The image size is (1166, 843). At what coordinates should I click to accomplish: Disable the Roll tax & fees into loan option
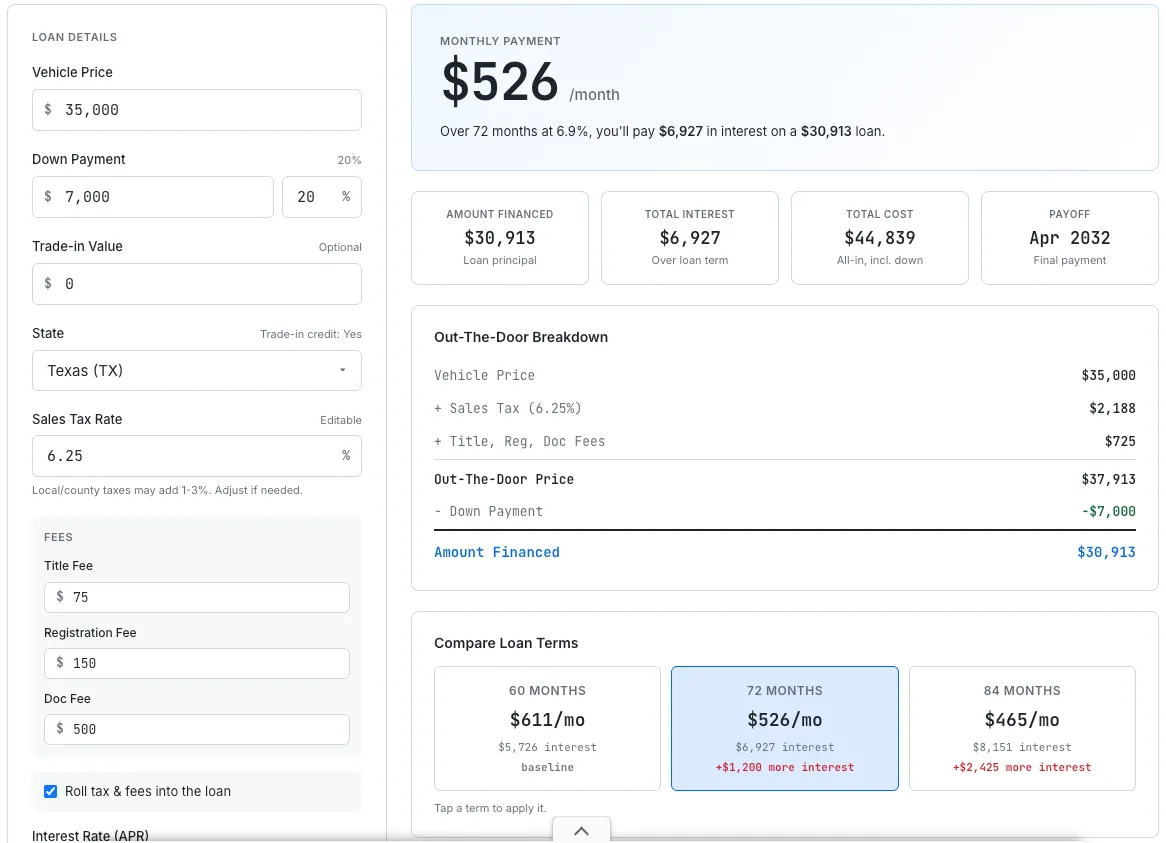click(50, 791)
